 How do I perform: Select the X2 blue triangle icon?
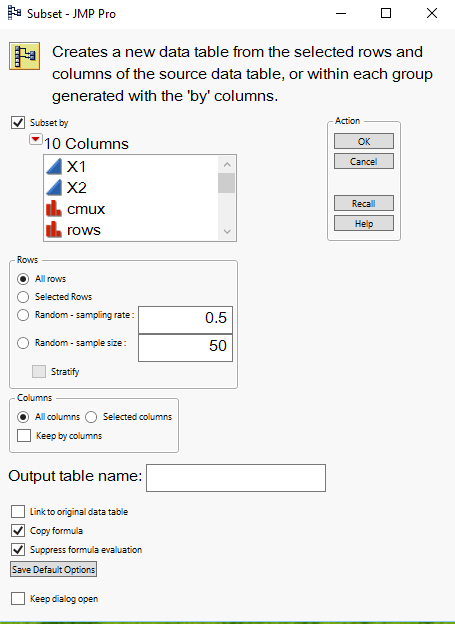(x=54, y=187)
